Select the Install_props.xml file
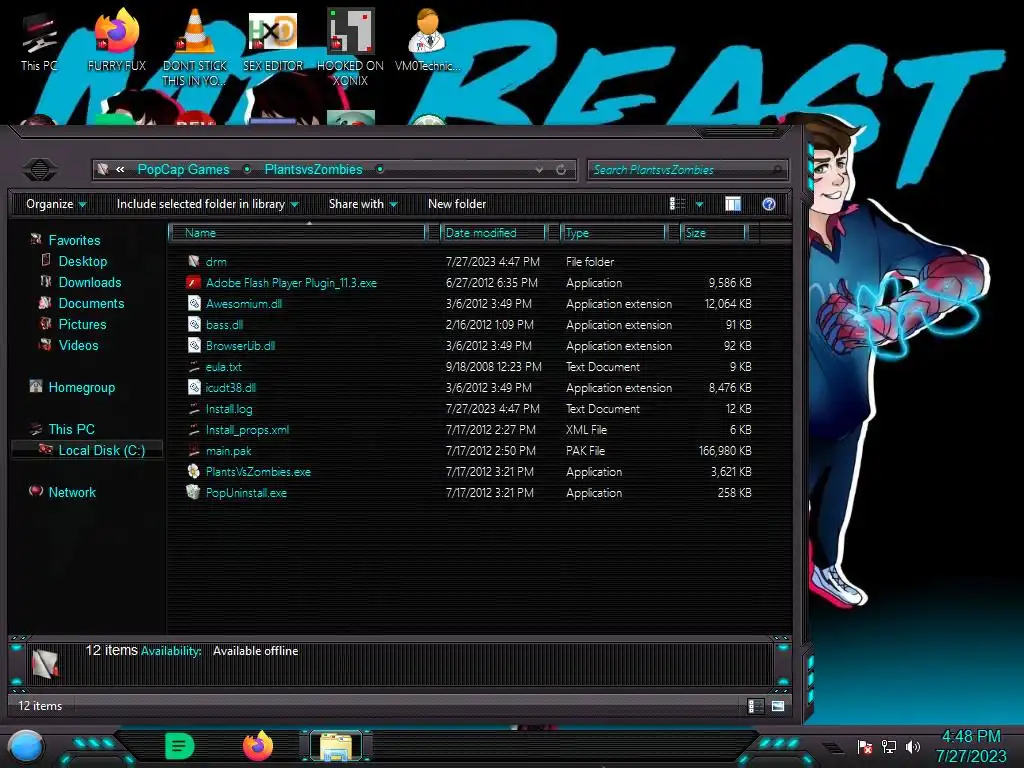Image resolution: width=1024 pixels, height=768 pixels. [247, 430]
